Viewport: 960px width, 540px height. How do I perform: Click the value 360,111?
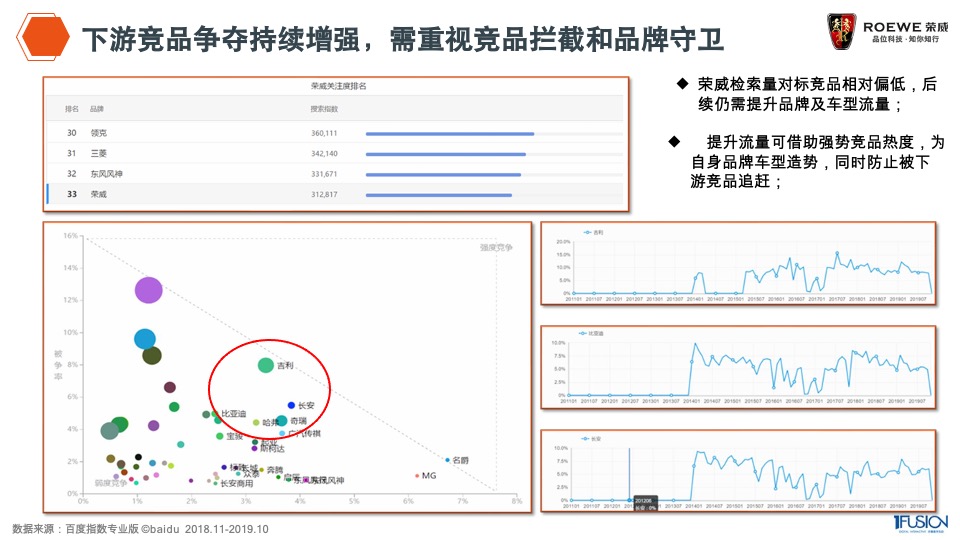pyautogui.click(x=324, y=133)
